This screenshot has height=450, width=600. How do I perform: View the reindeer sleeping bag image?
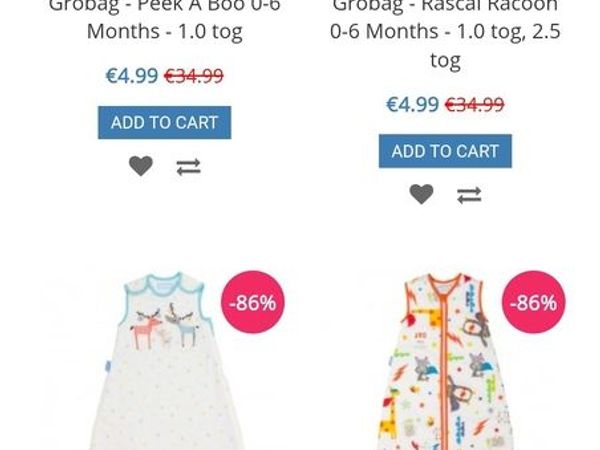[x=165, y=360]
